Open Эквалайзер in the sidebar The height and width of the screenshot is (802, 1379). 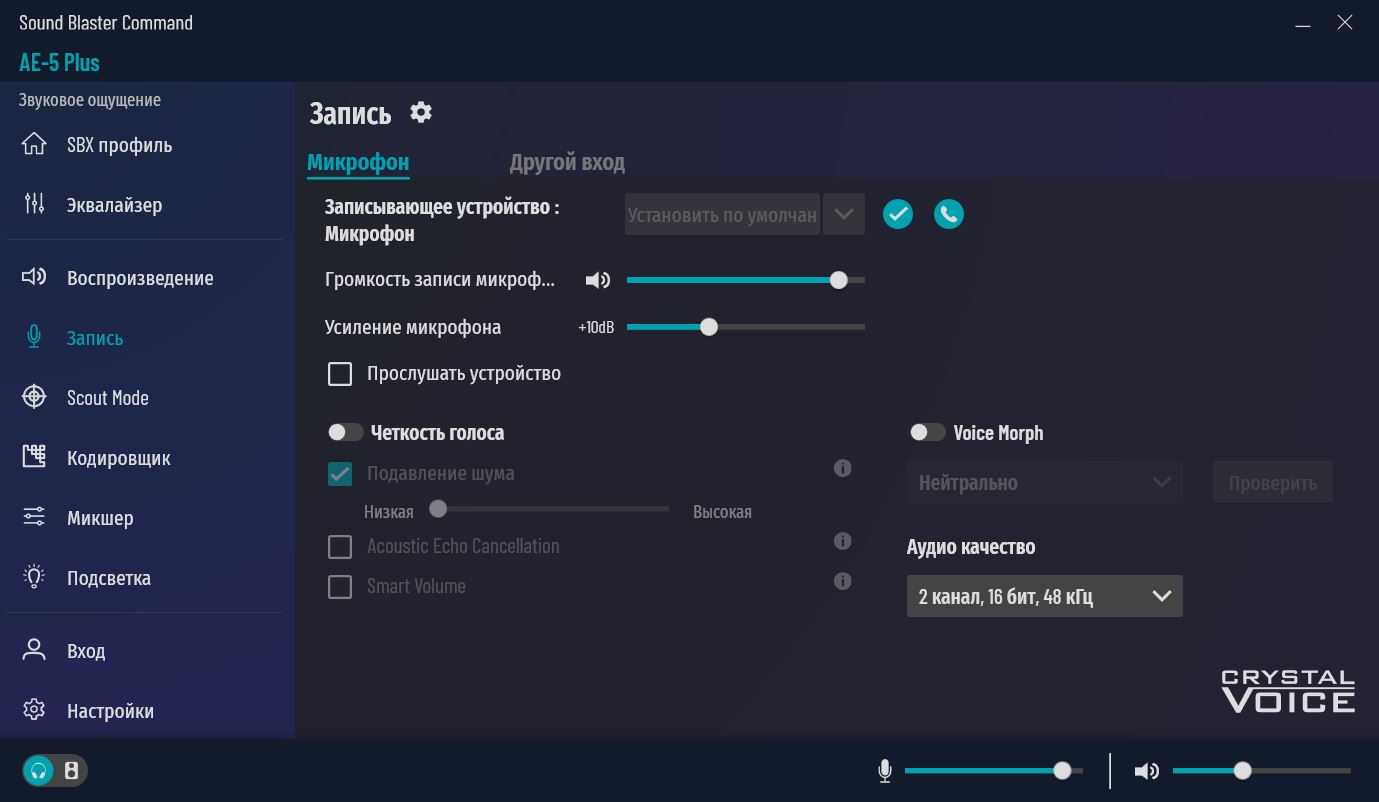(x=114, y=205)
